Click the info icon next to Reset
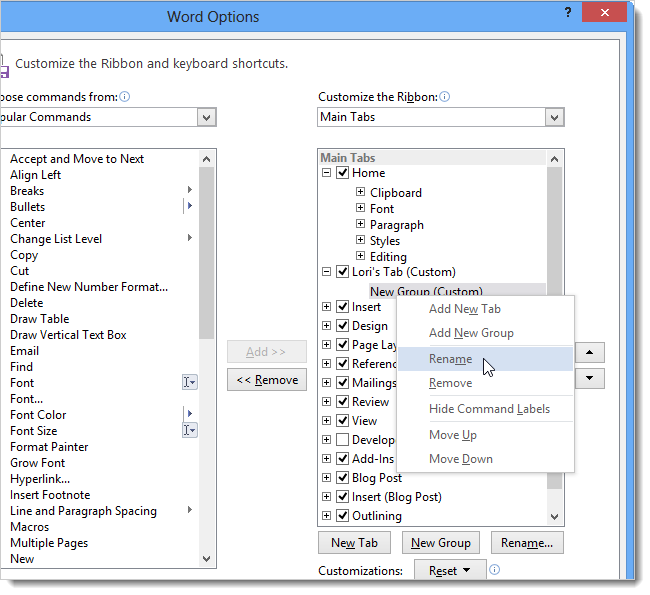650x595 pixels. pyautogui.click(x=494, y=570)
